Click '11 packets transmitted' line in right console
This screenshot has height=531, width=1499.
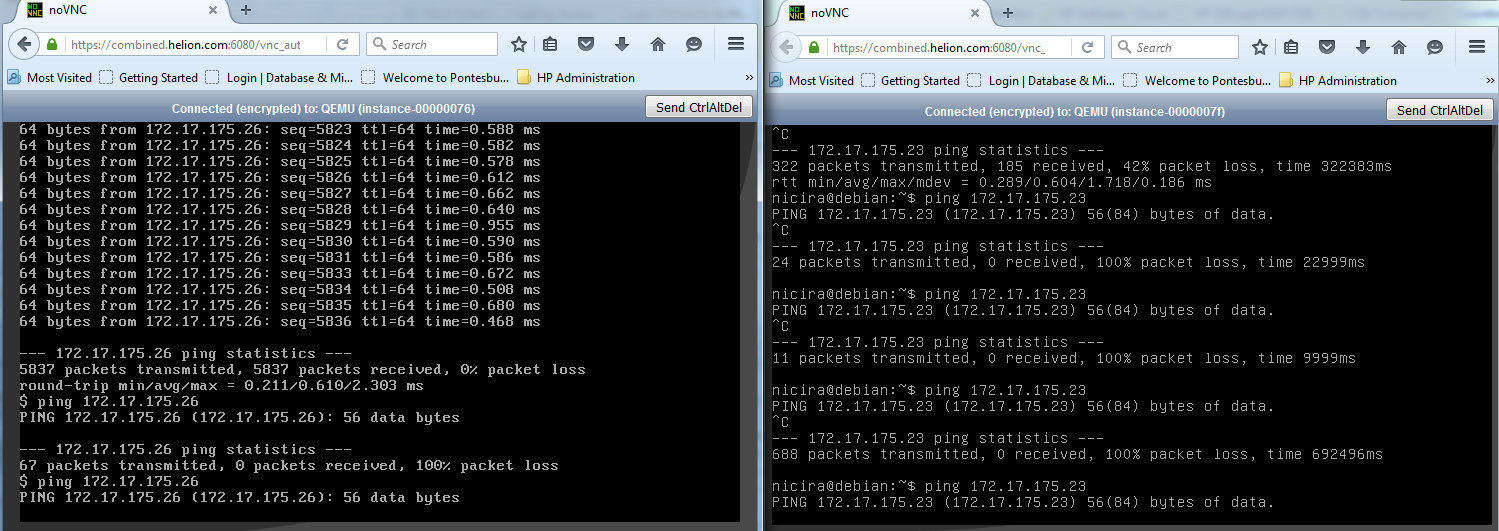click(x=1064, y=358)
